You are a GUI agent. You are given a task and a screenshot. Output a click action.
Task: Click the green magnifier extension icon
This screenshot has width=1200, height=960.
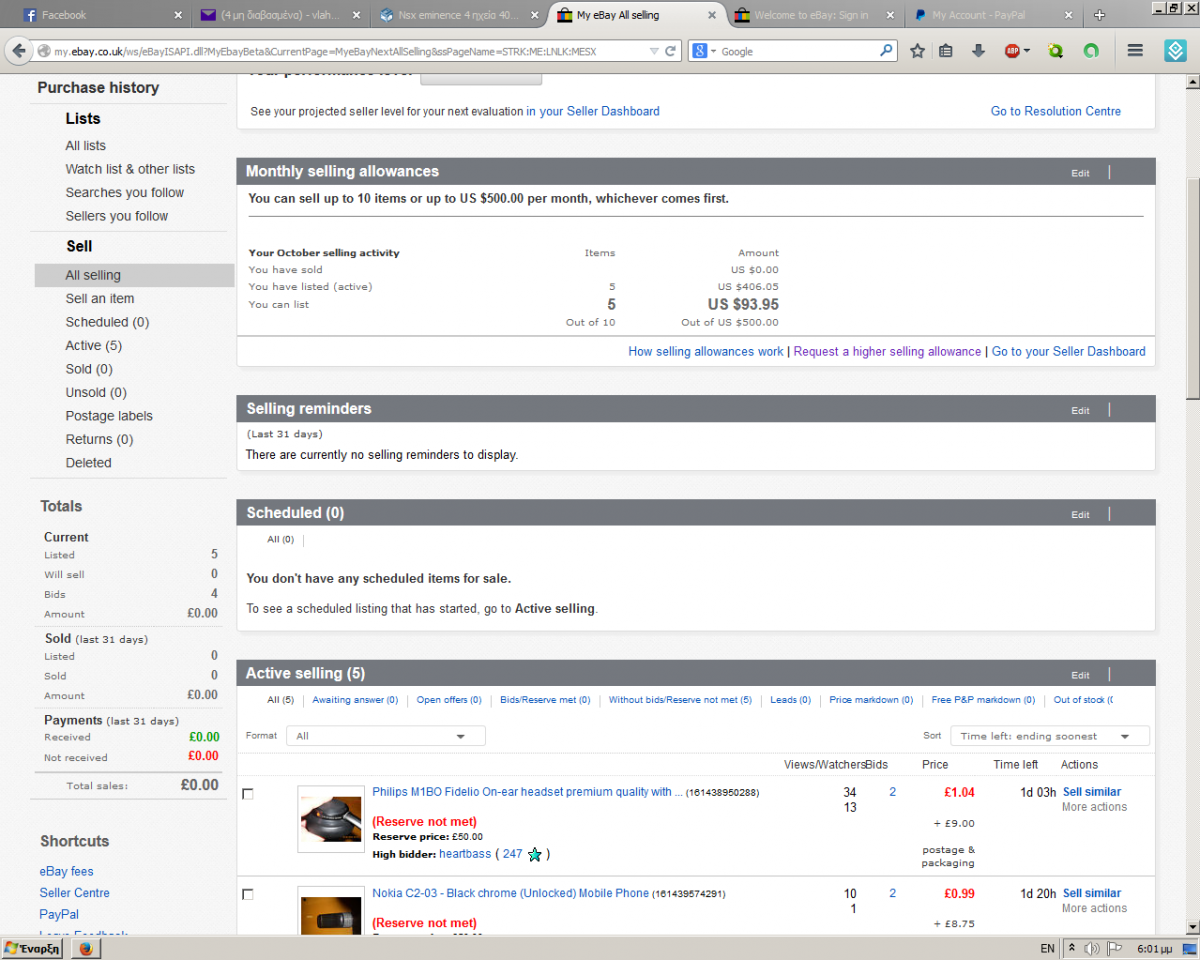pos(1055,51)
